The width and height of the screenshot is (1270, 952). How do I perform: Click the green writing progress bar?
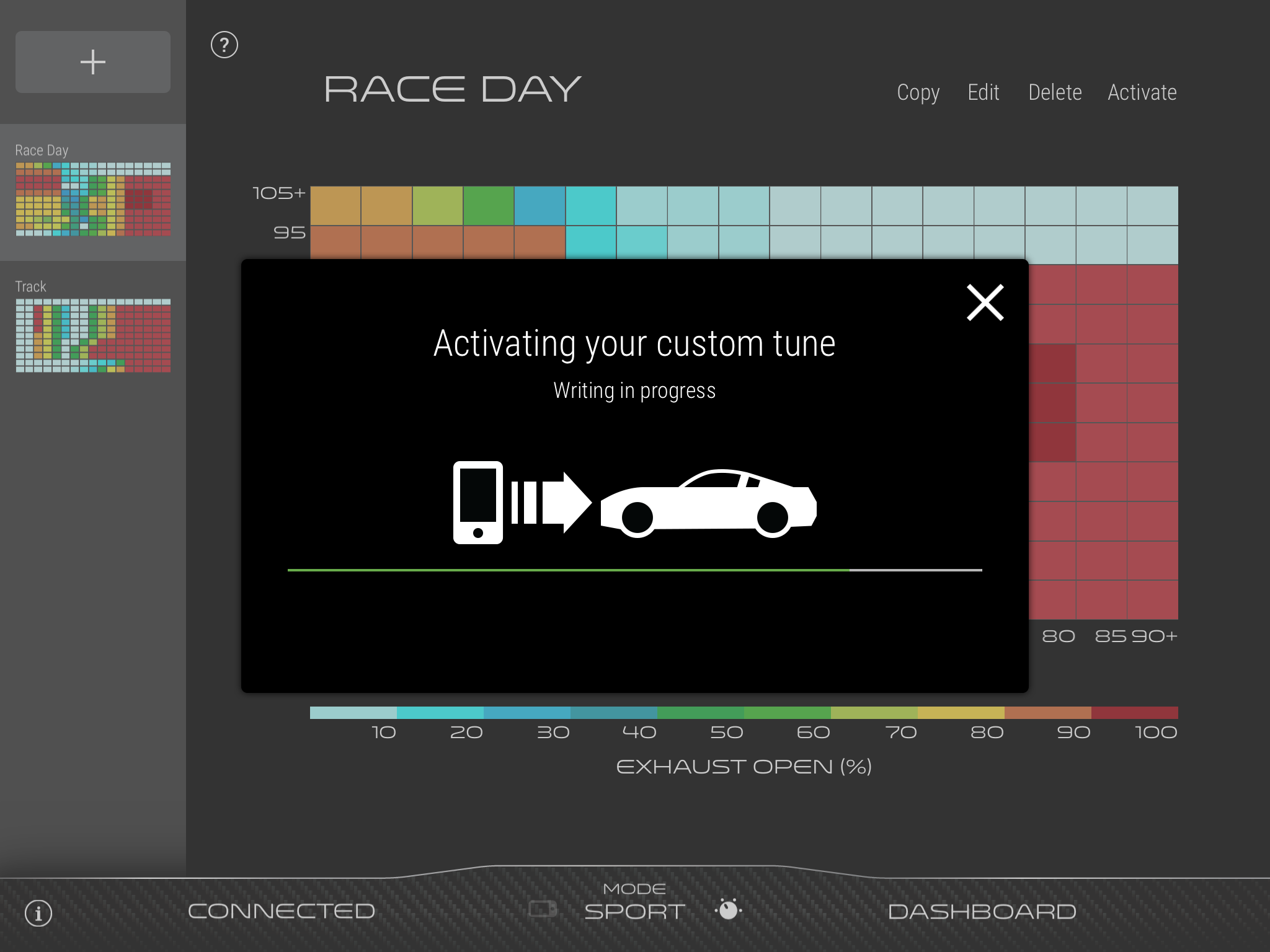[568, 570]
